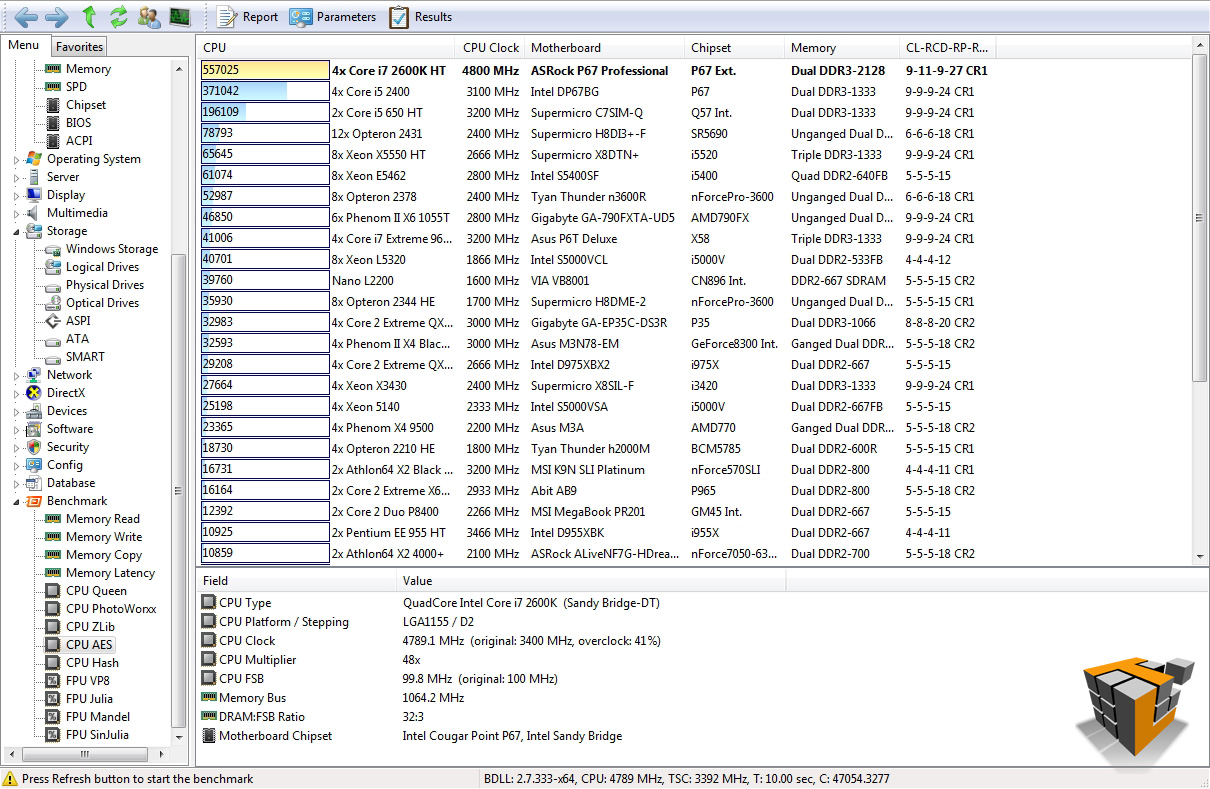Image resolution: width=1210 pixels, height=789 pixels.
Task: Select FPU Julia benchmark
Action: point(89,699)
